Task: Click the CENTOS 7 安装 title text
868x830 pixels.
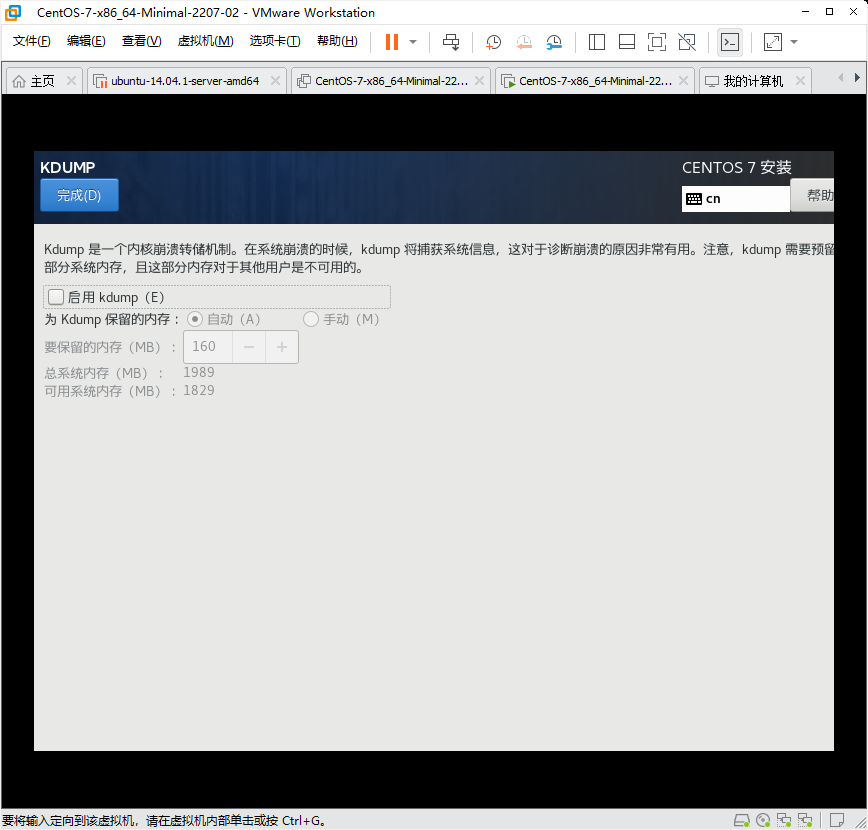Action: click(736, 167)
